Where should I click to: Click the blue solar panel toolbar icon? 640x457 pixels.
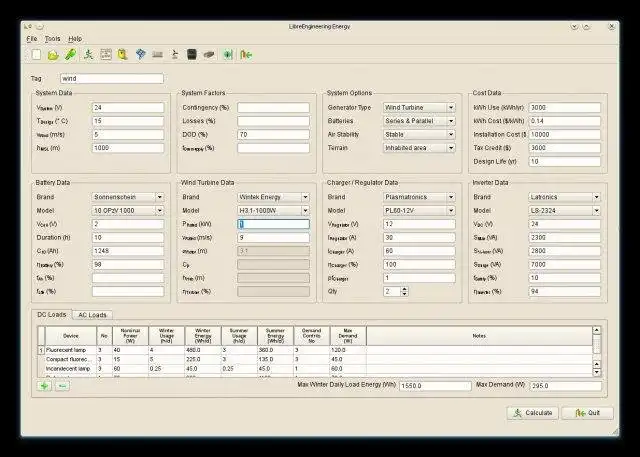140,54
